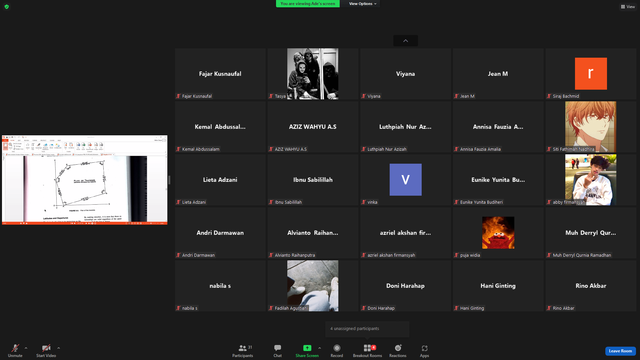
Task: Select Hani Ginting's tile
Action: (x=498, y=286)
